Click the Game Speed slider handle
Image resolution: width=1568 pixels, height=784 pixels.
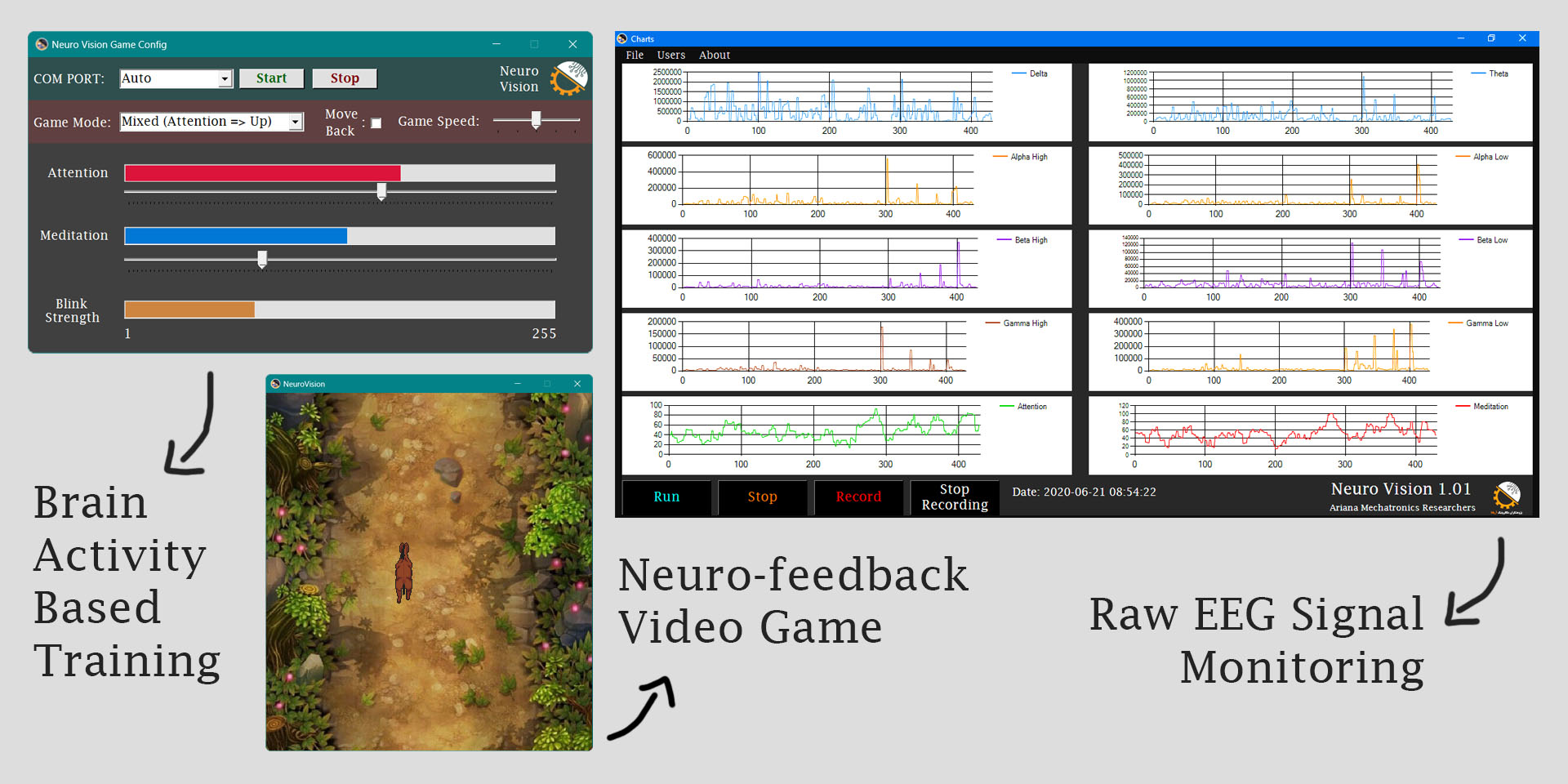536,120
